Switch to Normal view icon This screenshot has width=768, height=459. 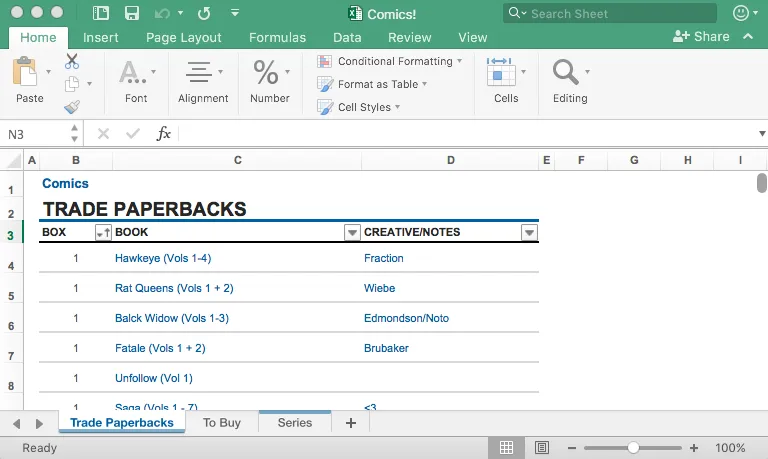pos(506,447)
